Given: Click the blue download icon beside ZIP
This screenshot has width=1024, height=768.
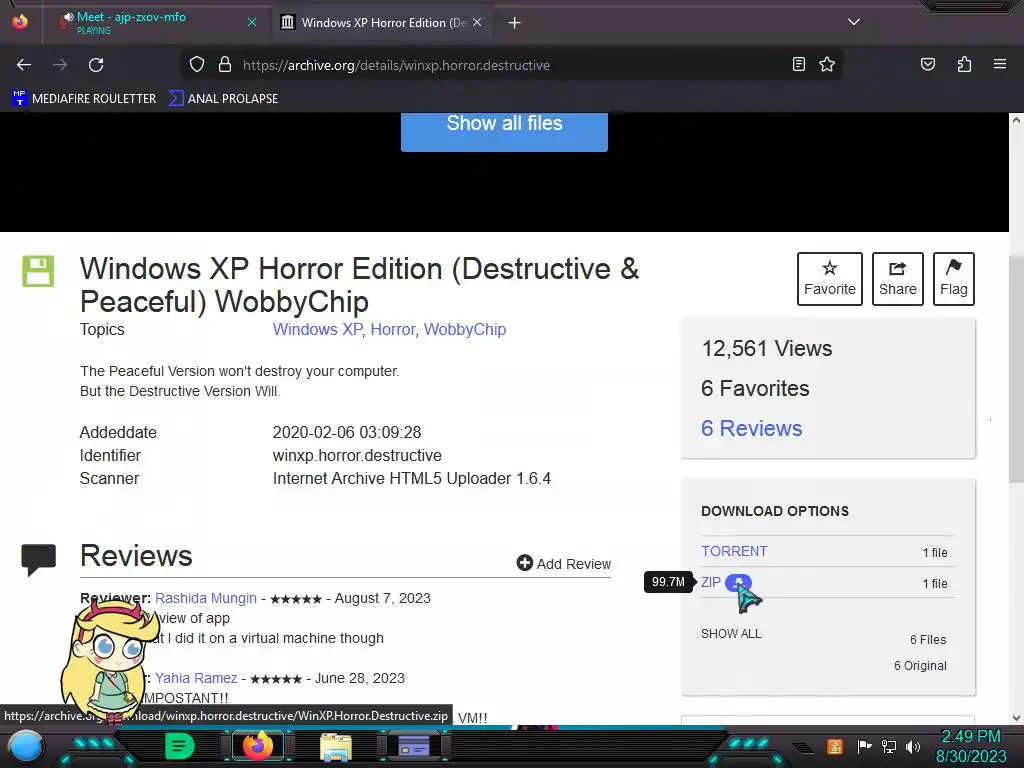Looking at the screenshot, I should (x=738, y=583).
